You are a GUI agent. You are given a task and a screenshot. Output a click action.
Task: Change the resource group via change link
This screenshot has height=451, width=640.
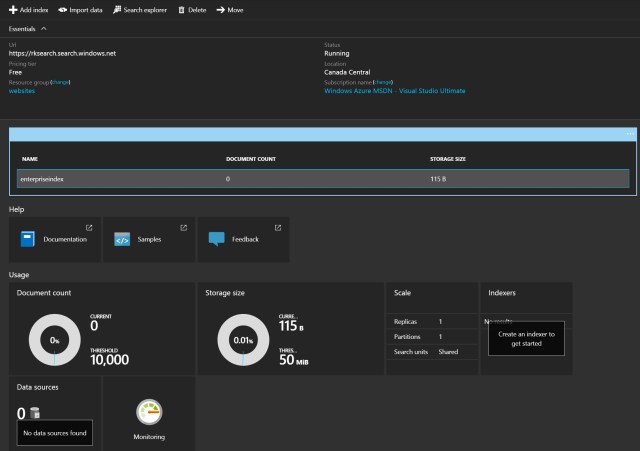click(60, 82)
